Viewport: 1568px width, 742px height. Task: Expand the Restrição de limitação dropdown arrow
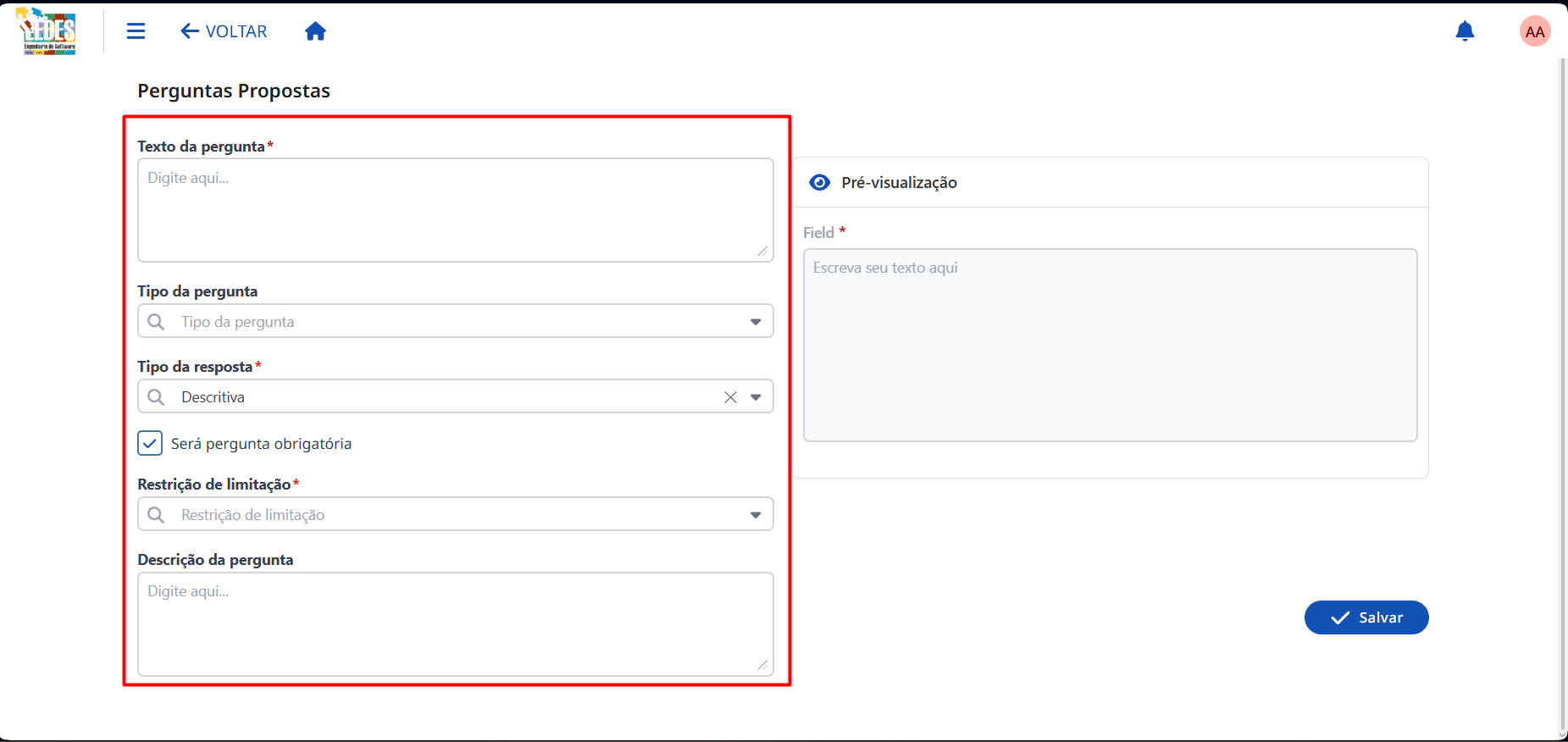point(756,515)
